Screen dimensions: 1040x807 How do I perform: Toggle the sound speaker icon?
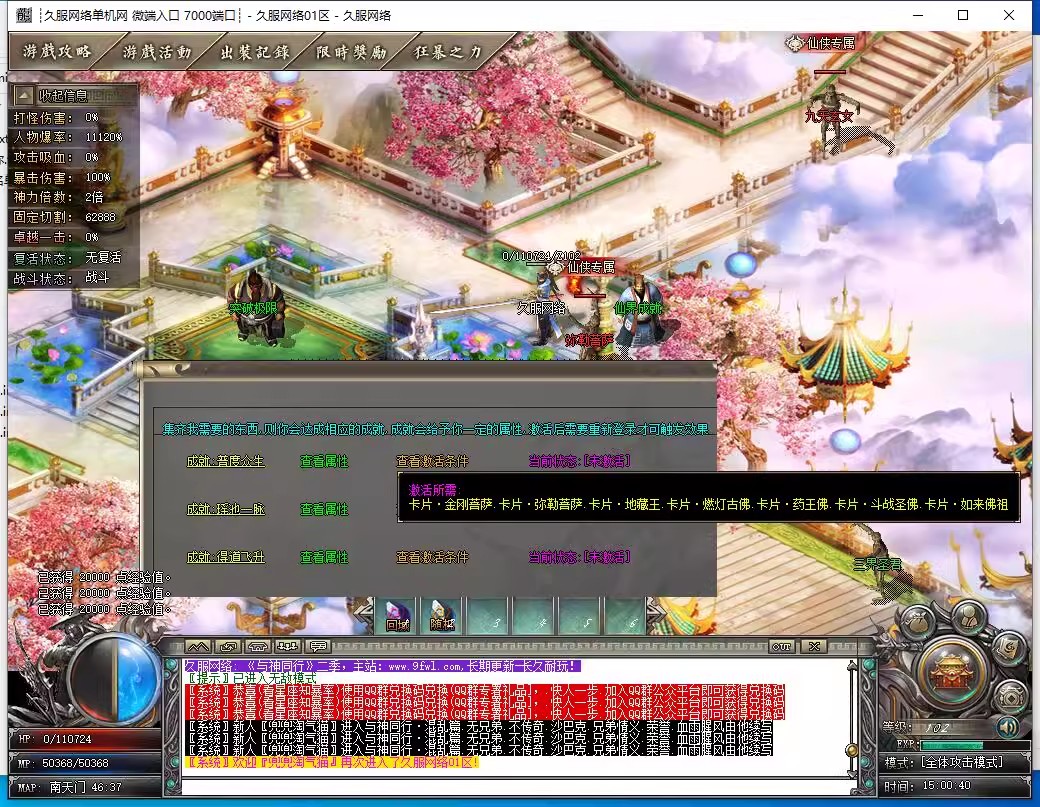(x=1008, y=728)
